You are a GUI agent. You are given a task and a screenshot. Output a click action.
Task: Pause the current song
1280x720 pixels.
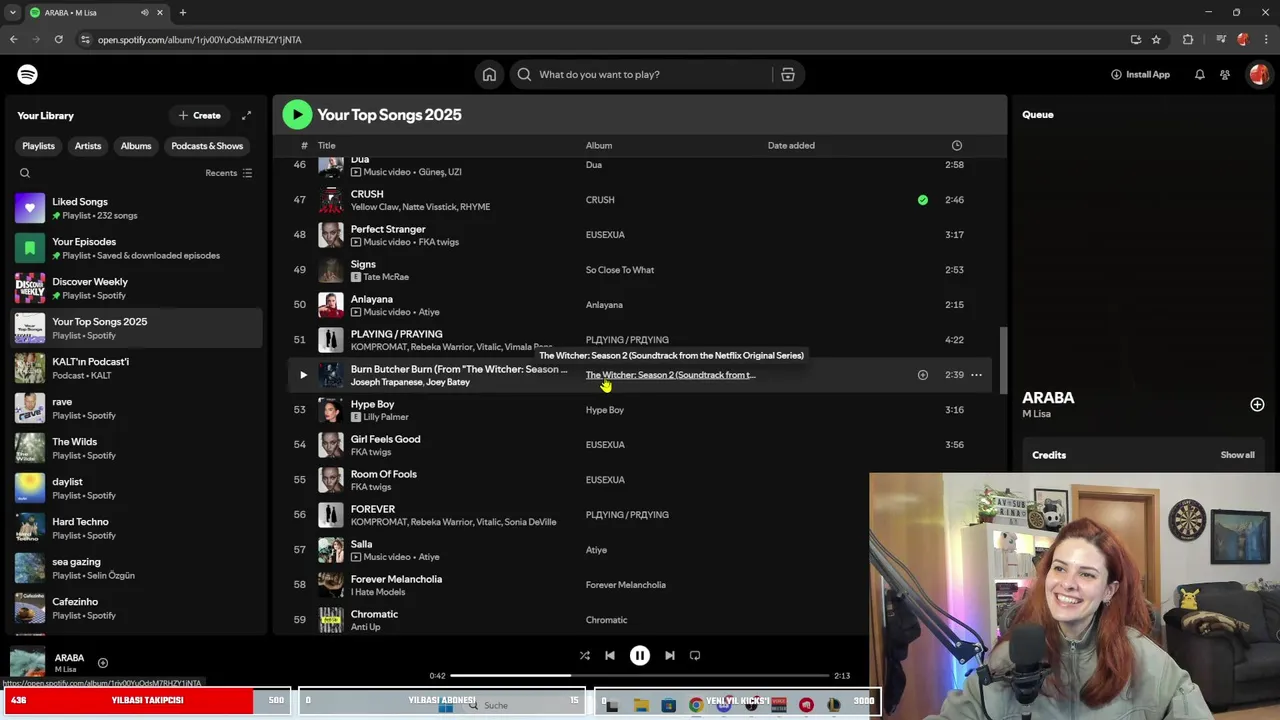tap(640, 655)
